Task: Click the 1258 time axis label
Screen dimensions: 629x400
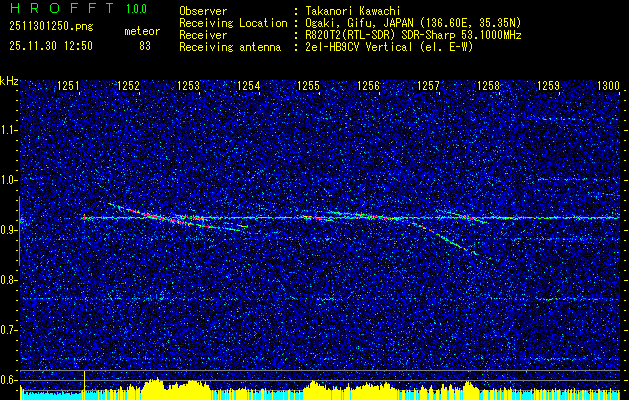Action: tap(489, 86)
